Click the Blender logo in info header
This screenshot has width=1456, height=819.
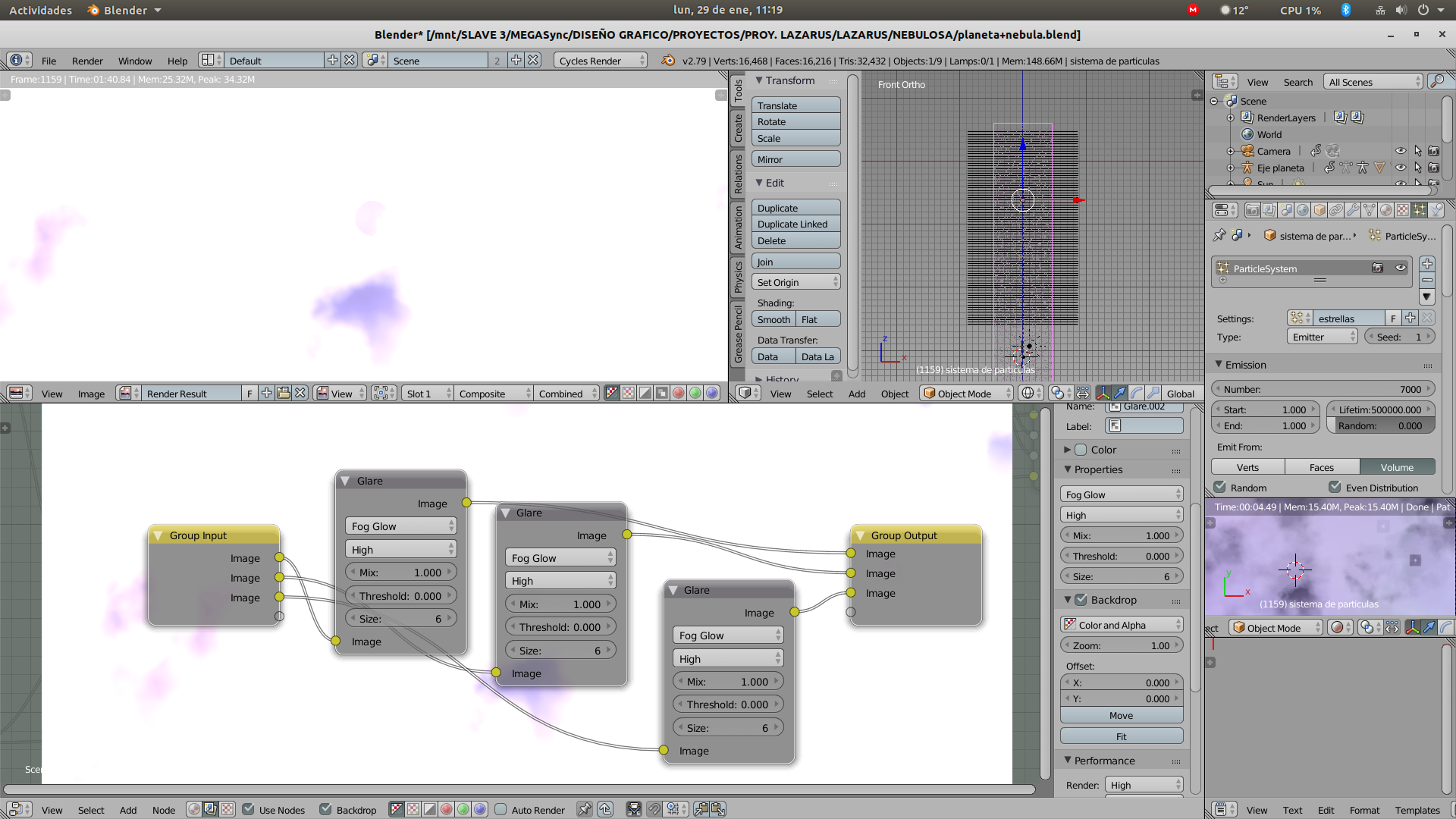tap(667, 61)
